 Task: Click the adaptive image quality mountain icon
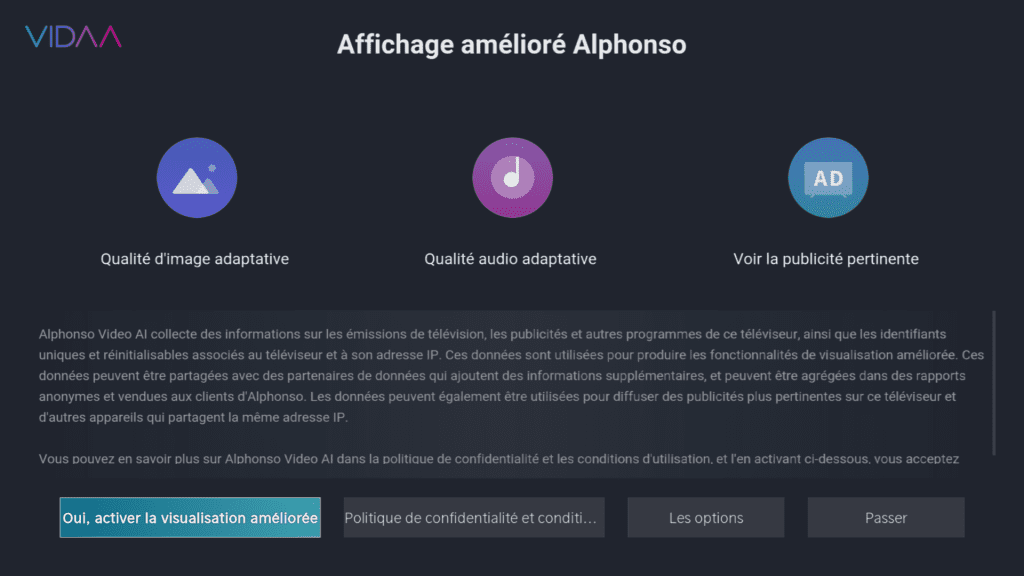tap(196, 178)
